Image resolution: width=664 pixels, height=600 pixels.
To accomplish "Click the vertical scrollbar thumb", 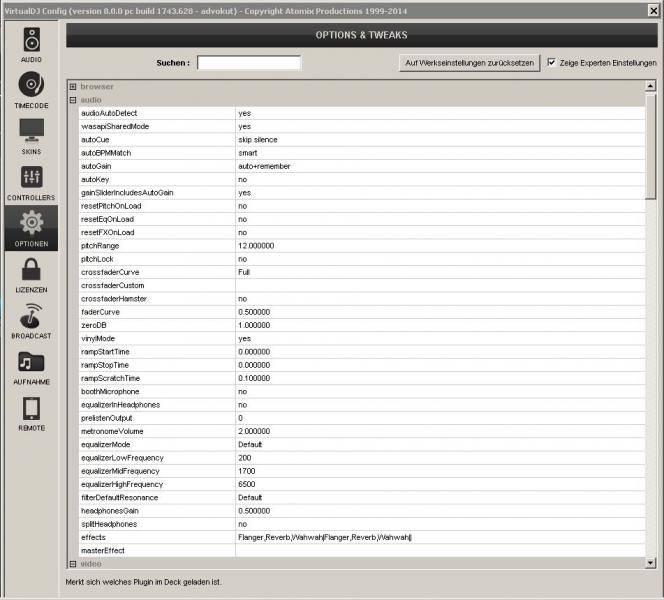I will [650, 146].
